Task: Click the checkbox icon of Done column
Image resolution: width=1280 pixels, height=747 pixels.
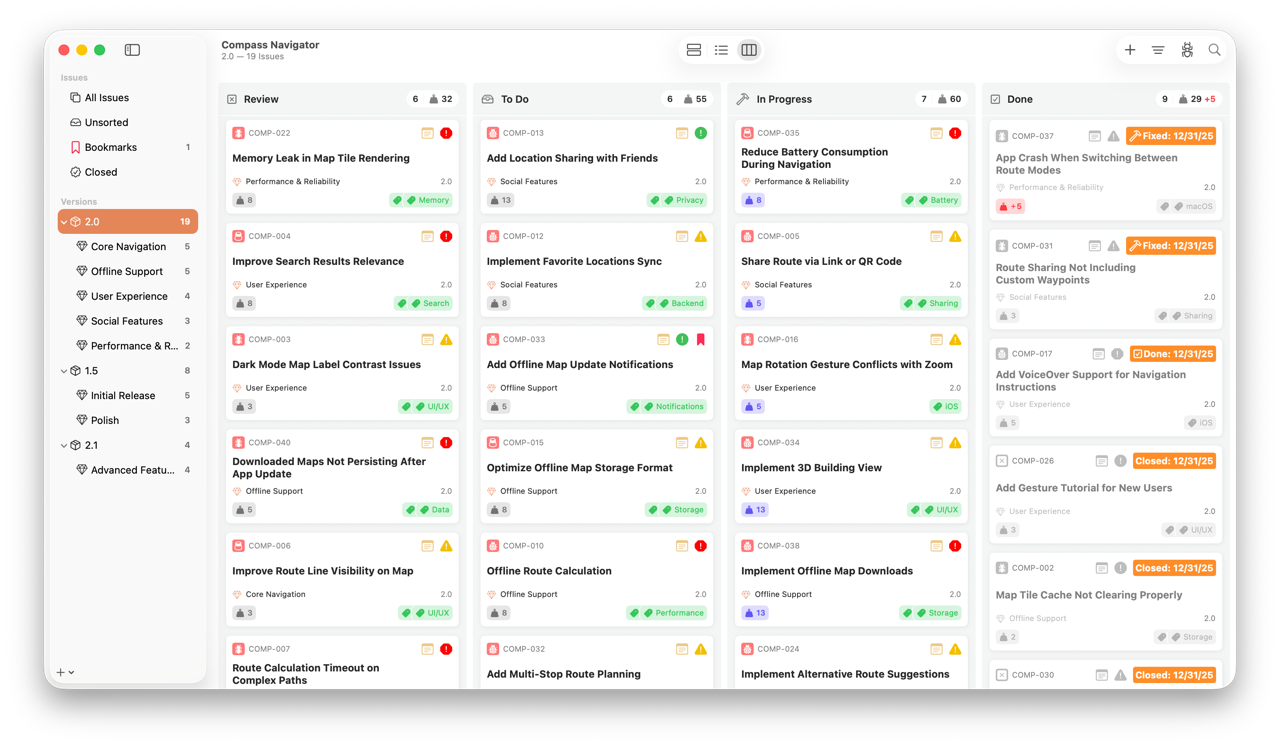Action: pyautogui.click(x=995, y=99)
